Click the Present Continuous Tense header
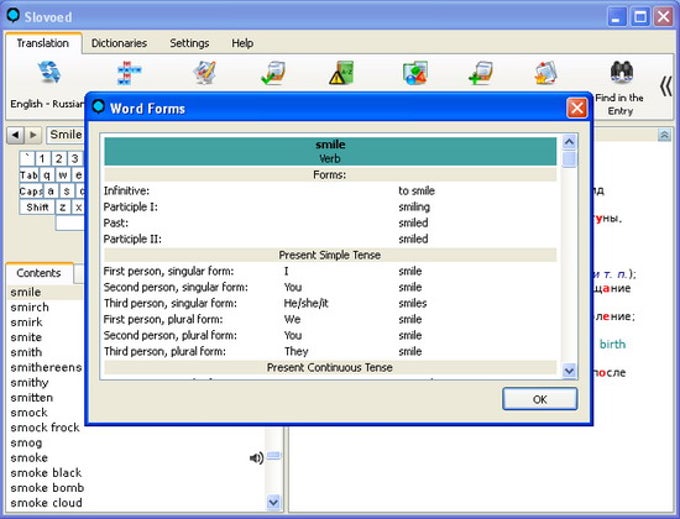The height and width of the screenshot is (519, 680). pyautogui.click(x=330, y=367)
